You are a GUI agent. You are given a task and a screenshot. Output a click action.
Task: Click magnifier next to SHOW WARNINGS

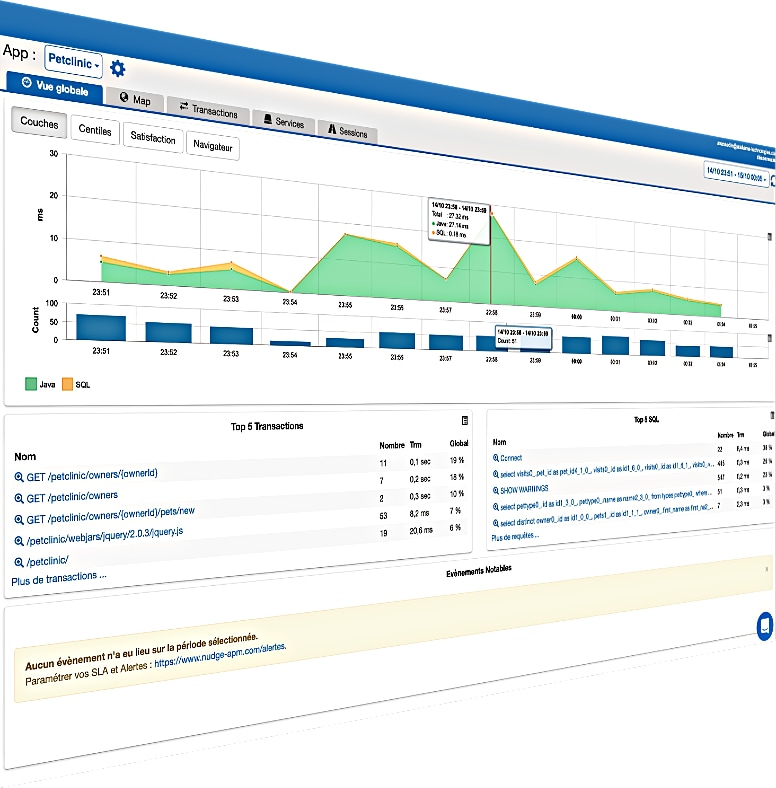496,490
